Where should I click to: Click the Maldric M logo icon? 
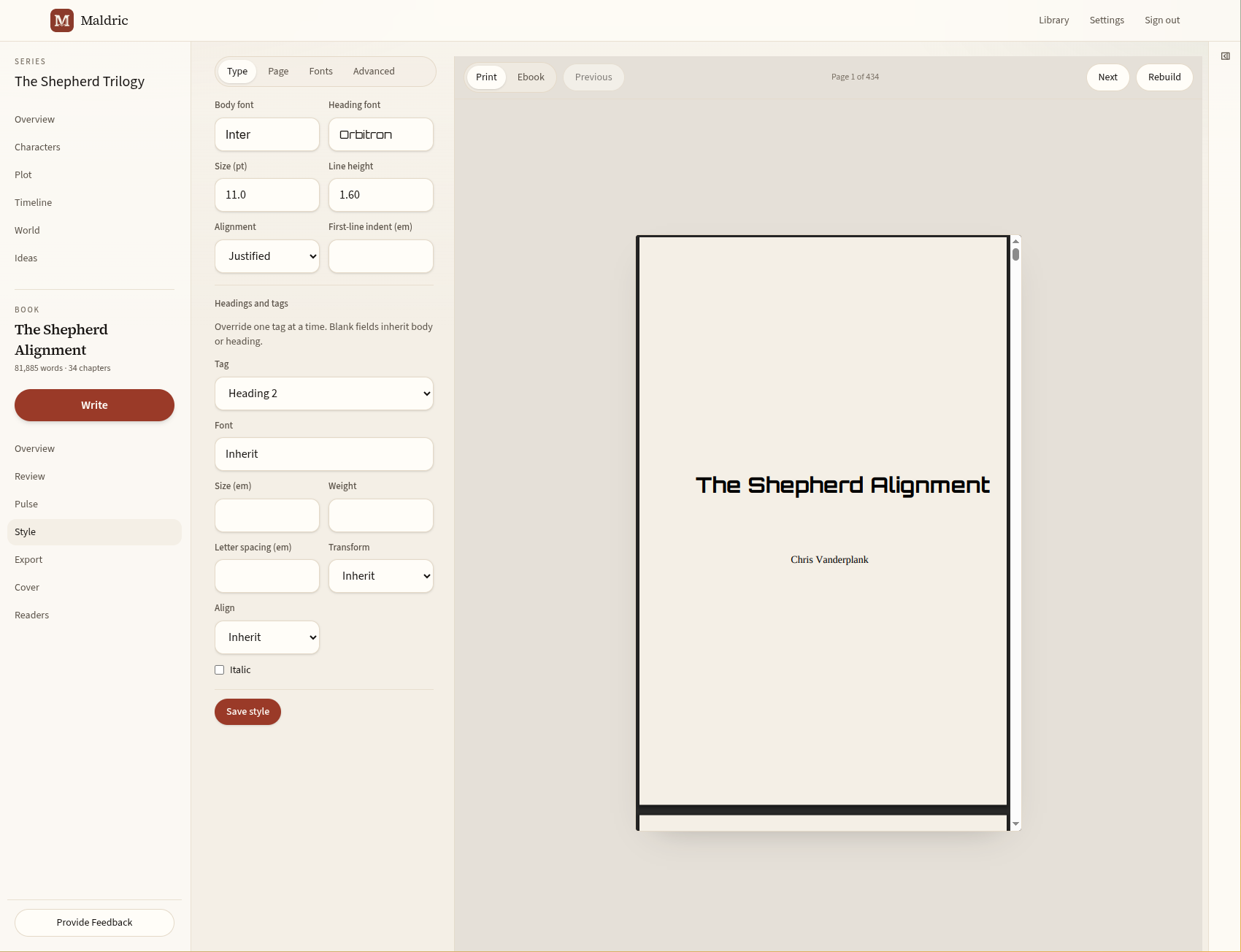click(62, 20)
